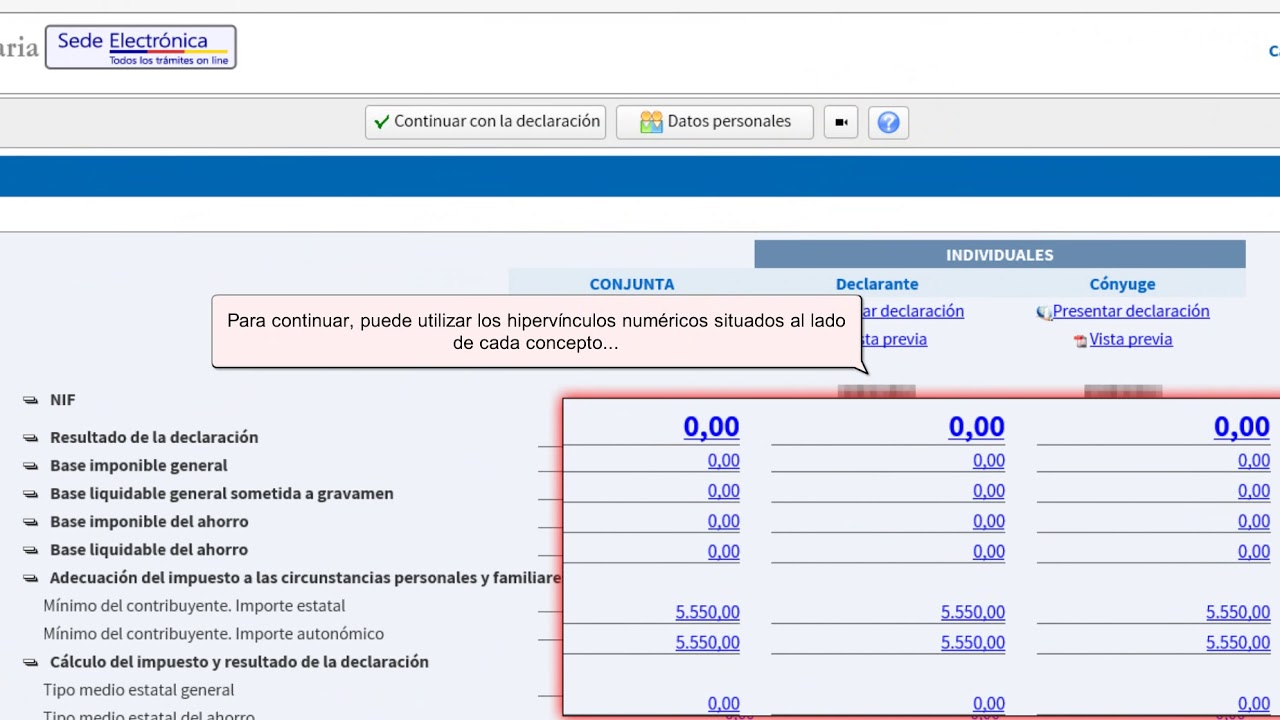Open help via blue question mark icon

point(888,122)
